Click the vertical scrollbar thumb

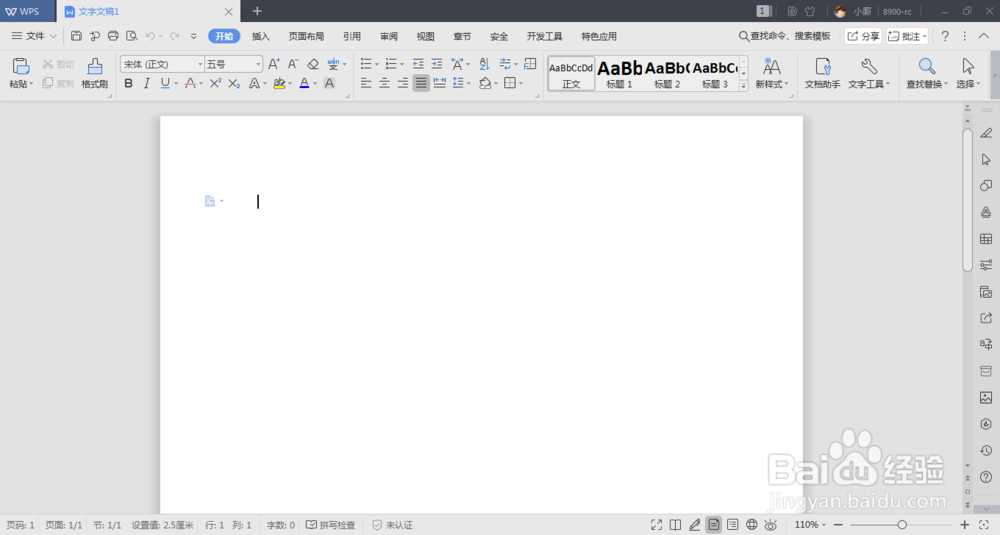(967, 200)
